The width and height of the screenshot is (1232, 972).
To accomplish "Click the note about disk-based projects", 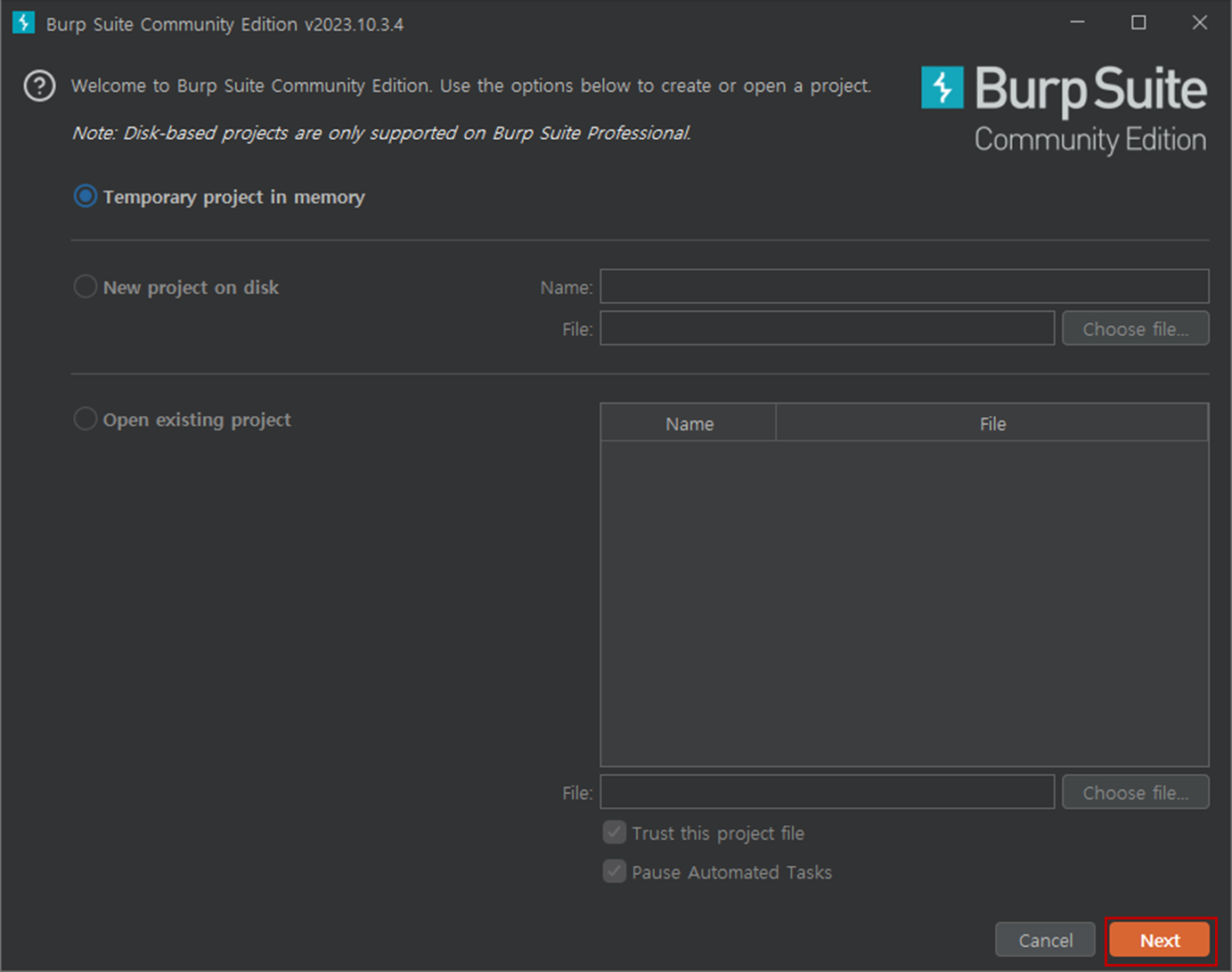I will (381, 133).
